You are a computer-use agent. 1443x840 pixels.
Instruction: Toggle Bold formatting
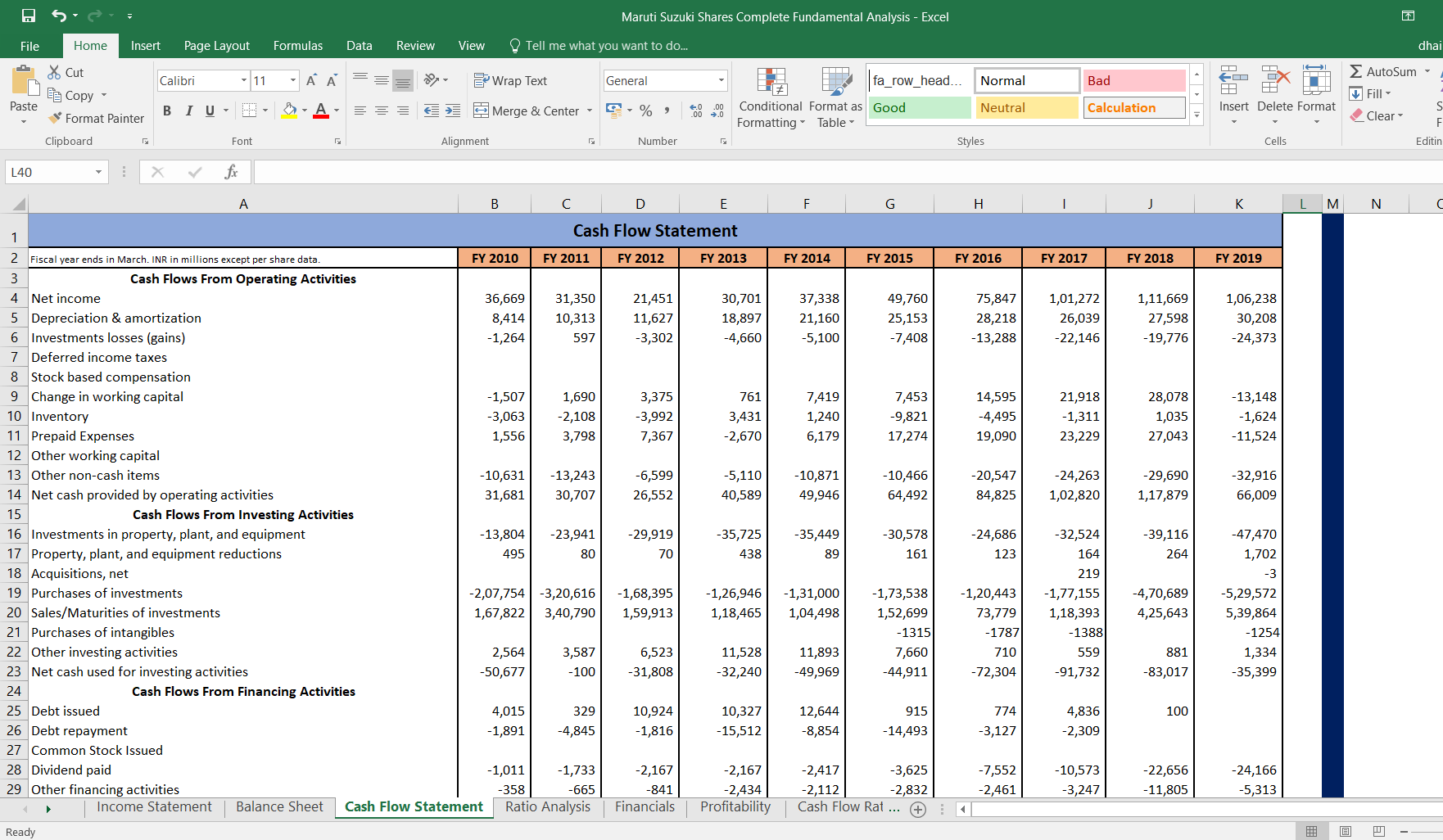tap(167, 111)
